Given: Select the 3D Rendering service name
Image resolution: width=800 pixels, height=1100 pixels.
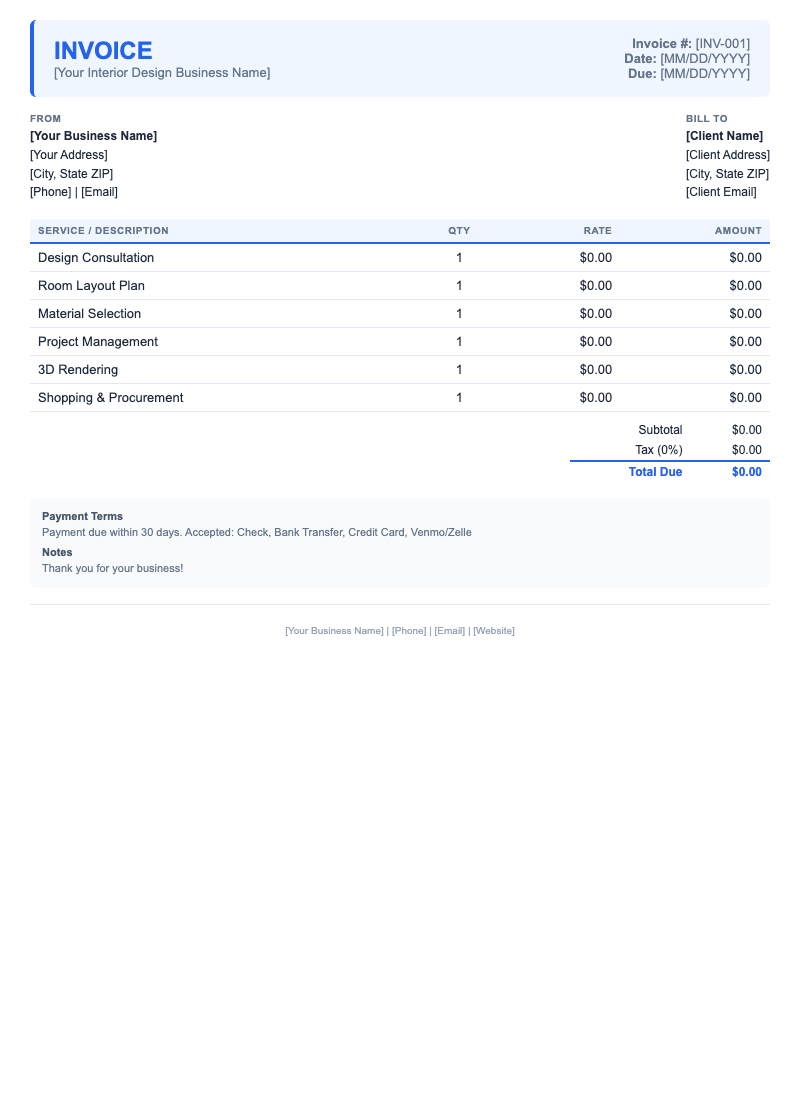Looking at the screenshot, I should 78,370.
